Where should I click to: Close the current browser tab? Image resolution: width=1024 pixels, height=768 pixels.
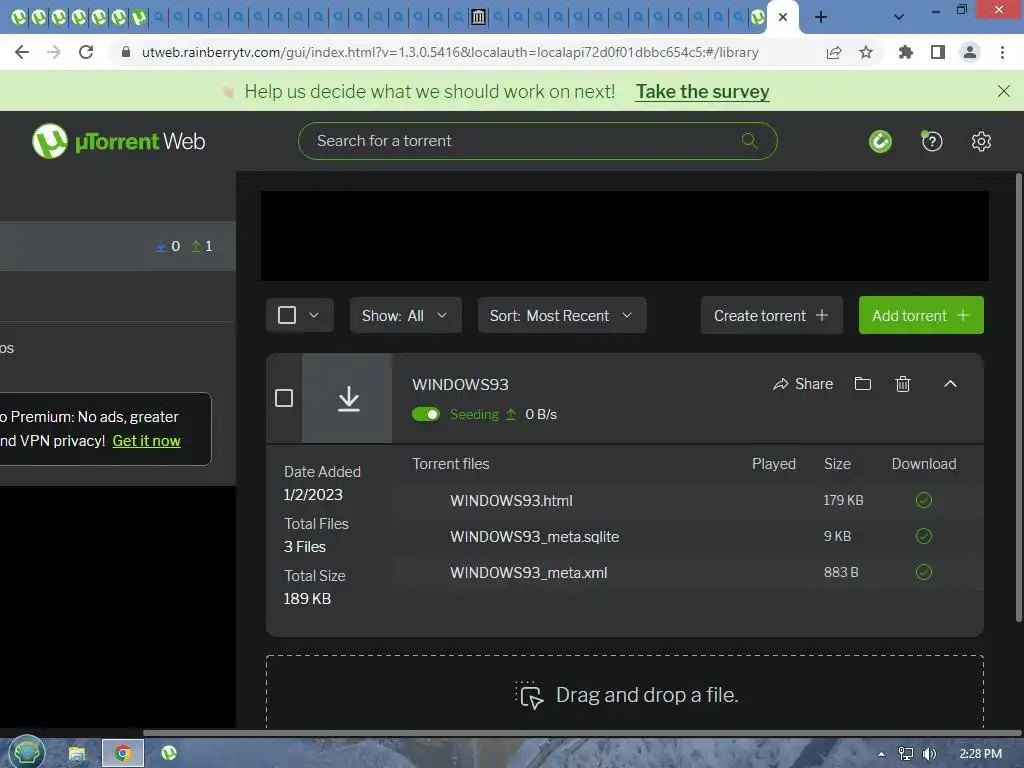[783, 17]
